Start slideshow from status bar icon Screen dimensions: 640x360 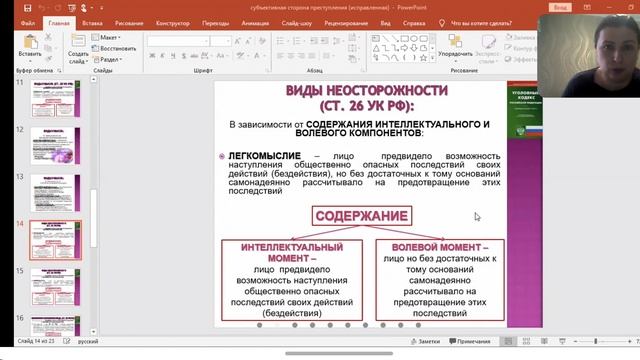[x=562, y=341]
